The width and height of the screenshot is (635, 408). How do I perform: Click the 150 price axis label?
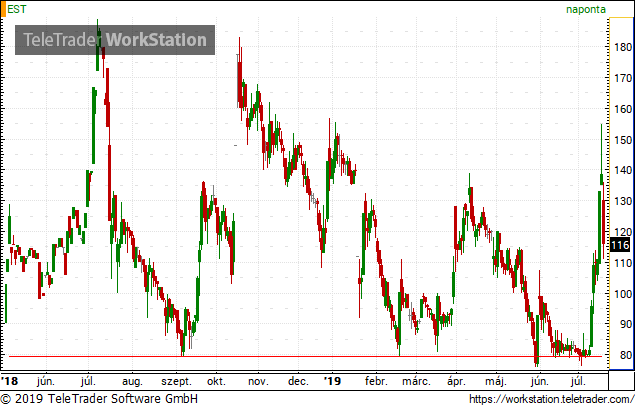pyautogui.click(x=623, y=140)
